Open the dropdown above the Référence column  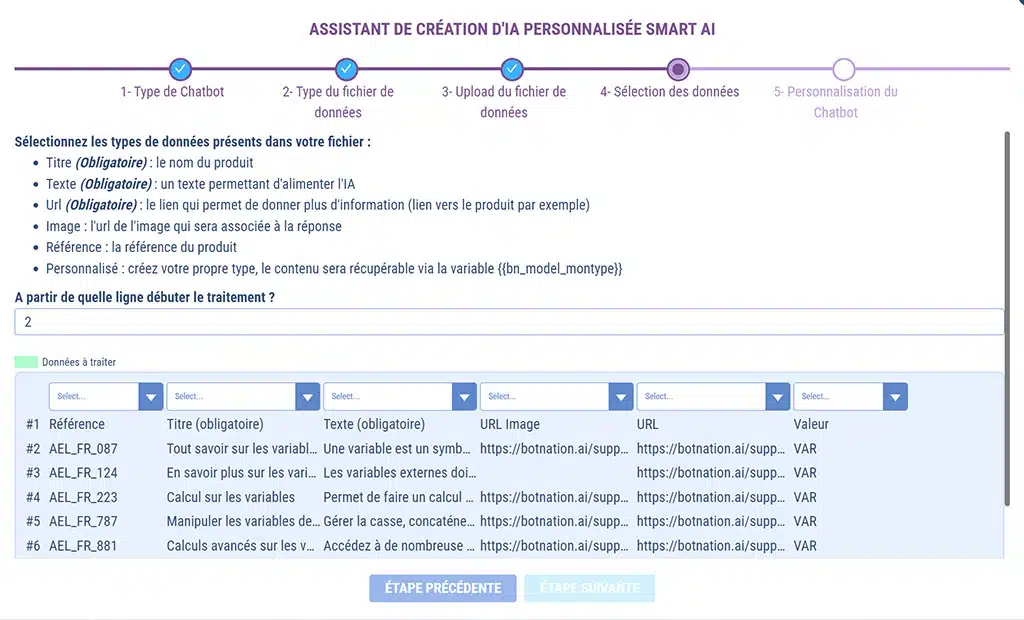[x=106, y=397]
